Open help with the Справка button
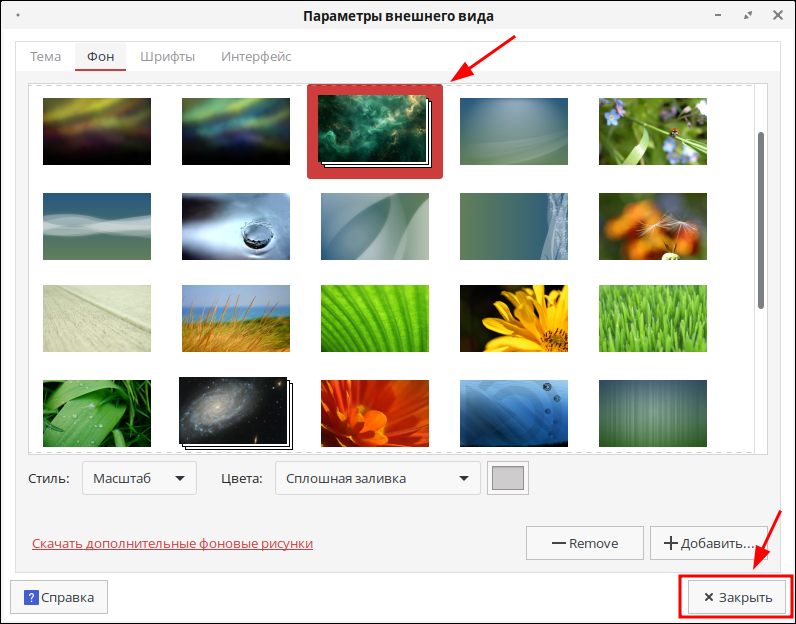This screenshot has width=796, height=624. pyautogui.click(x=59, y=597)
